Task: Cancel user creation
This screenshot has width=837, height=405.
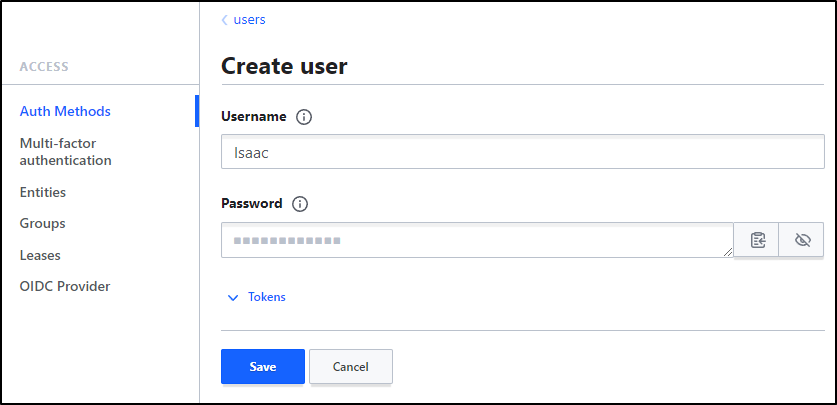Action: [351, 367]
